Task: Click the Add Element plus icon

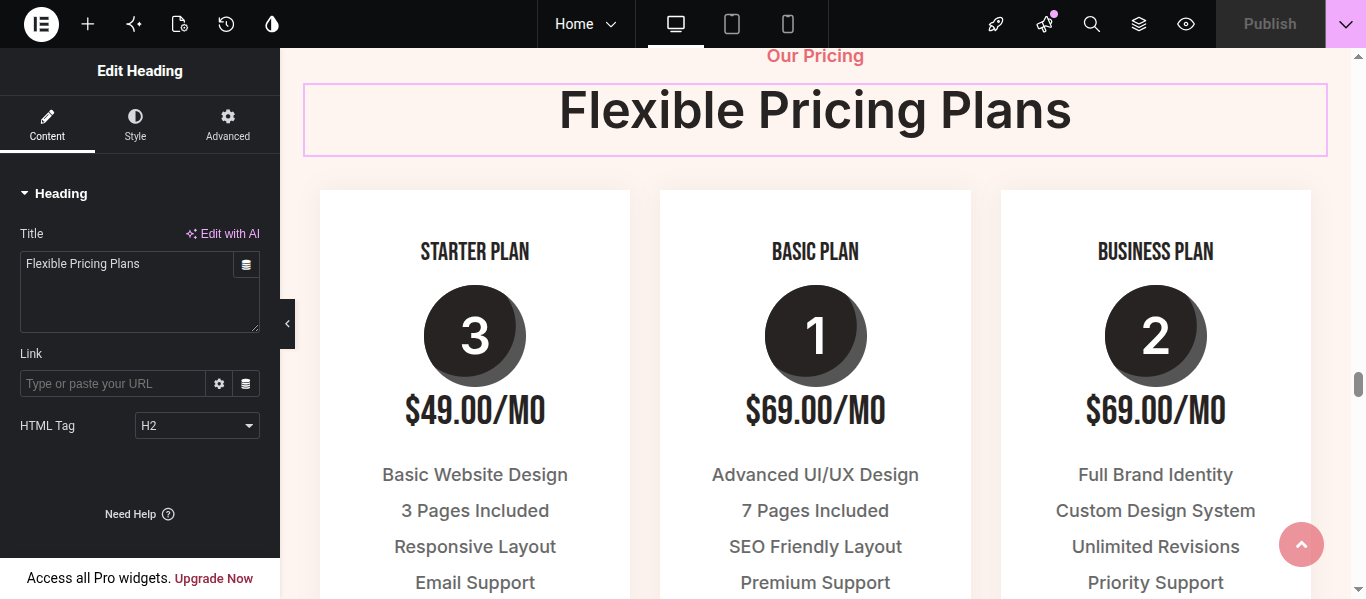Action: click(x=88, y=24)
